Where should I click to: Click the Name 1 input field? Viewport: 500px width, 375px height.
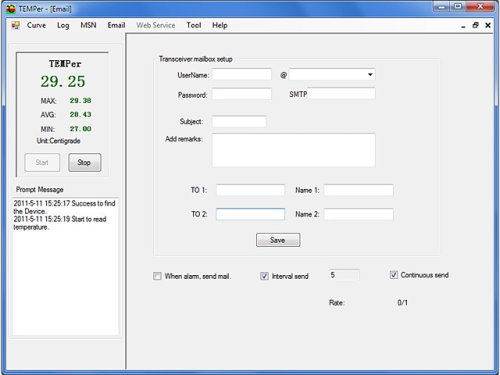click(x=359, y=190)
